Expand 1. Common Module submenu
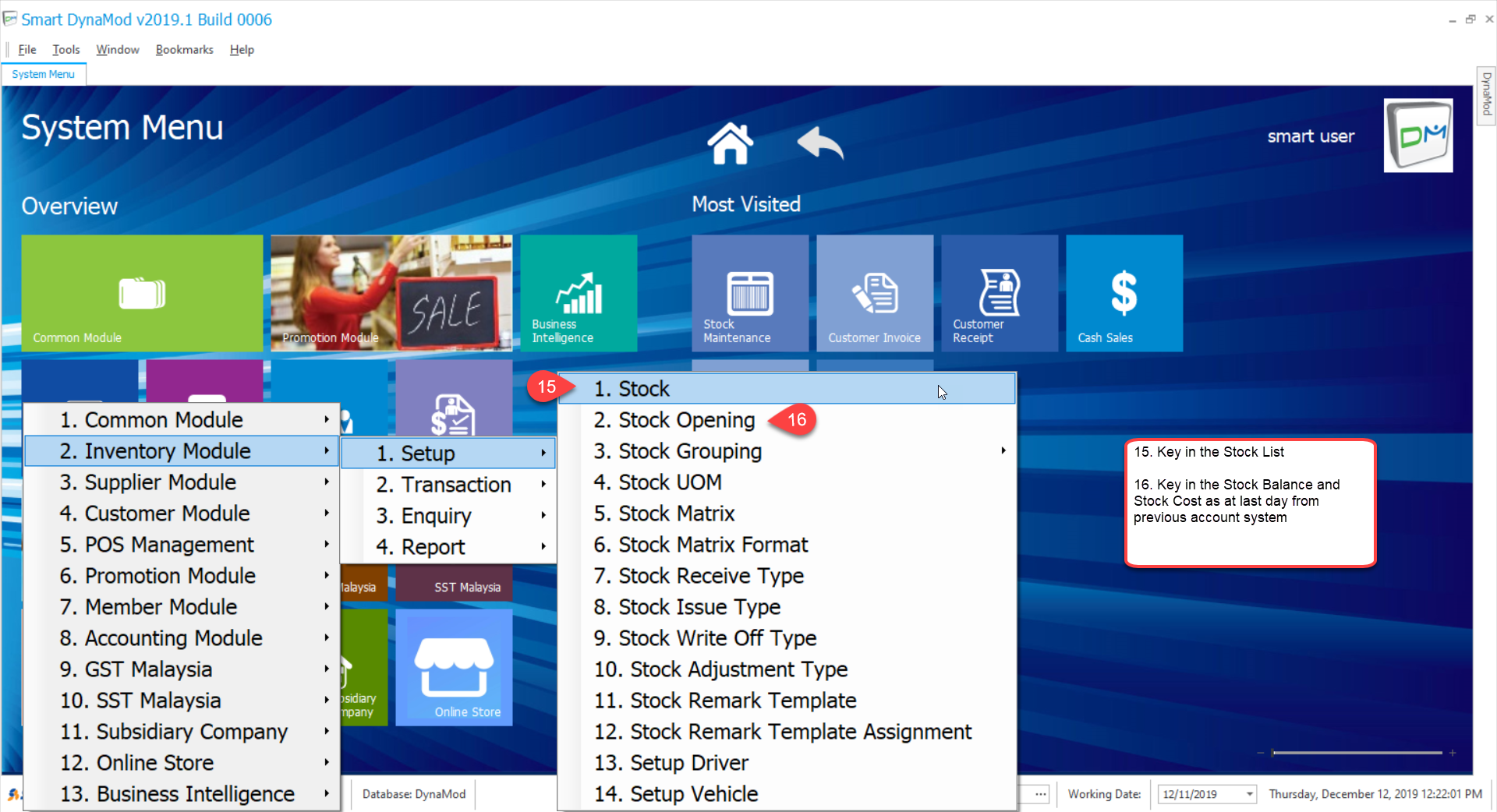Viewport: 1497px width, 812px height. pyautogui.click(x=182, y=419)
